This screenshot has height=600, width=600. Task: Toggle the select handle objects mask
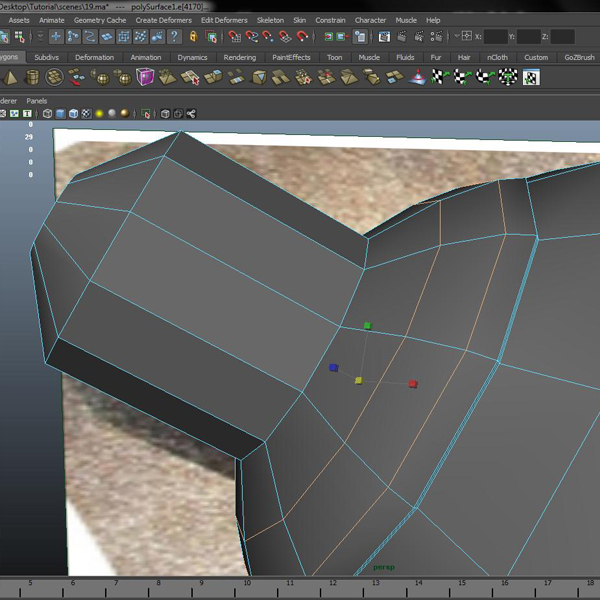(56, 37)
